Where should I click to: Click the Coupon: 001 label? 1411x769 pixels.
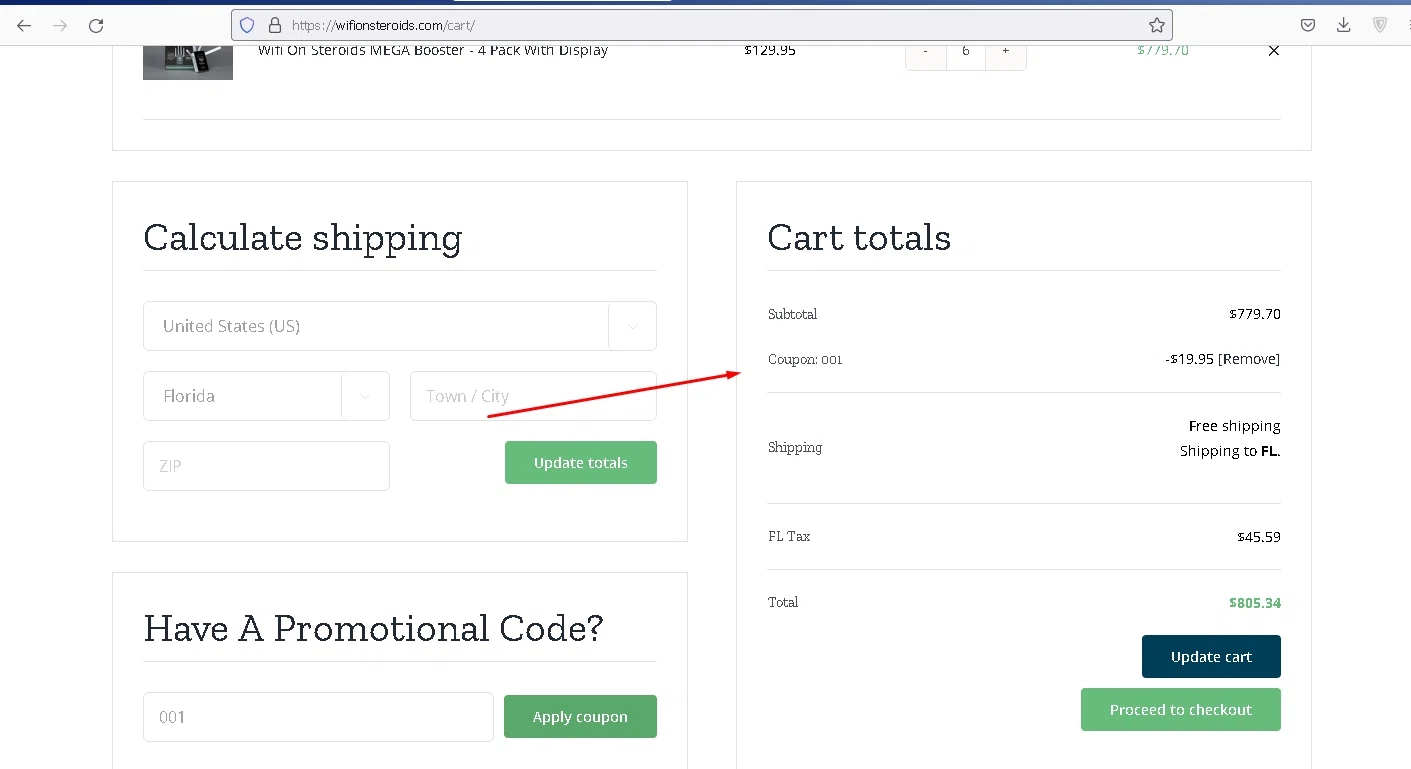pos(805,359)
